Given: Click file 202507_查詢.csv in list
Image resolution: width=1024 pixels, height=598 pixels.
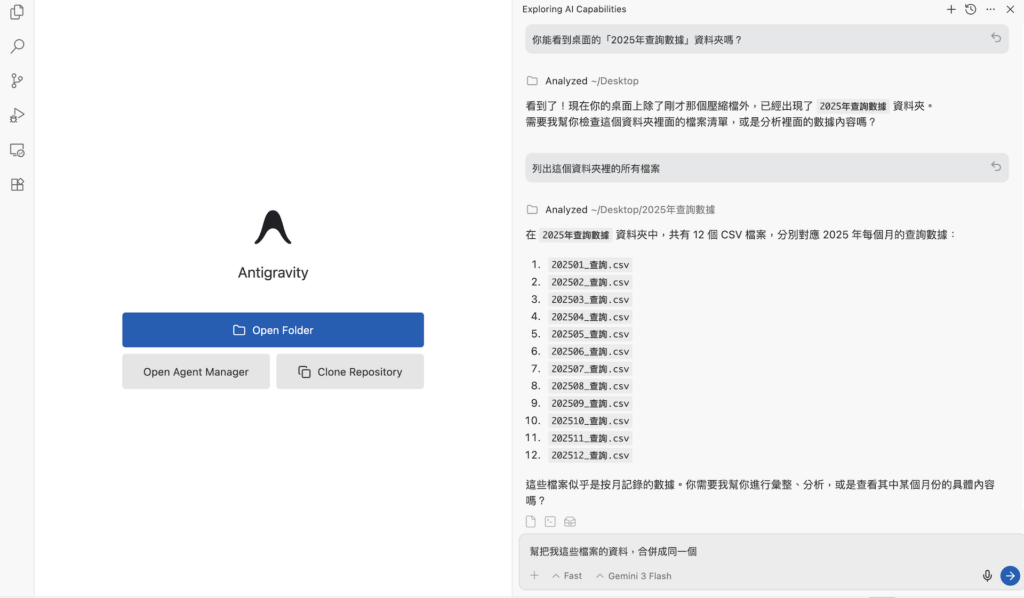Looking at the screenshot, I should pos(590,369).
